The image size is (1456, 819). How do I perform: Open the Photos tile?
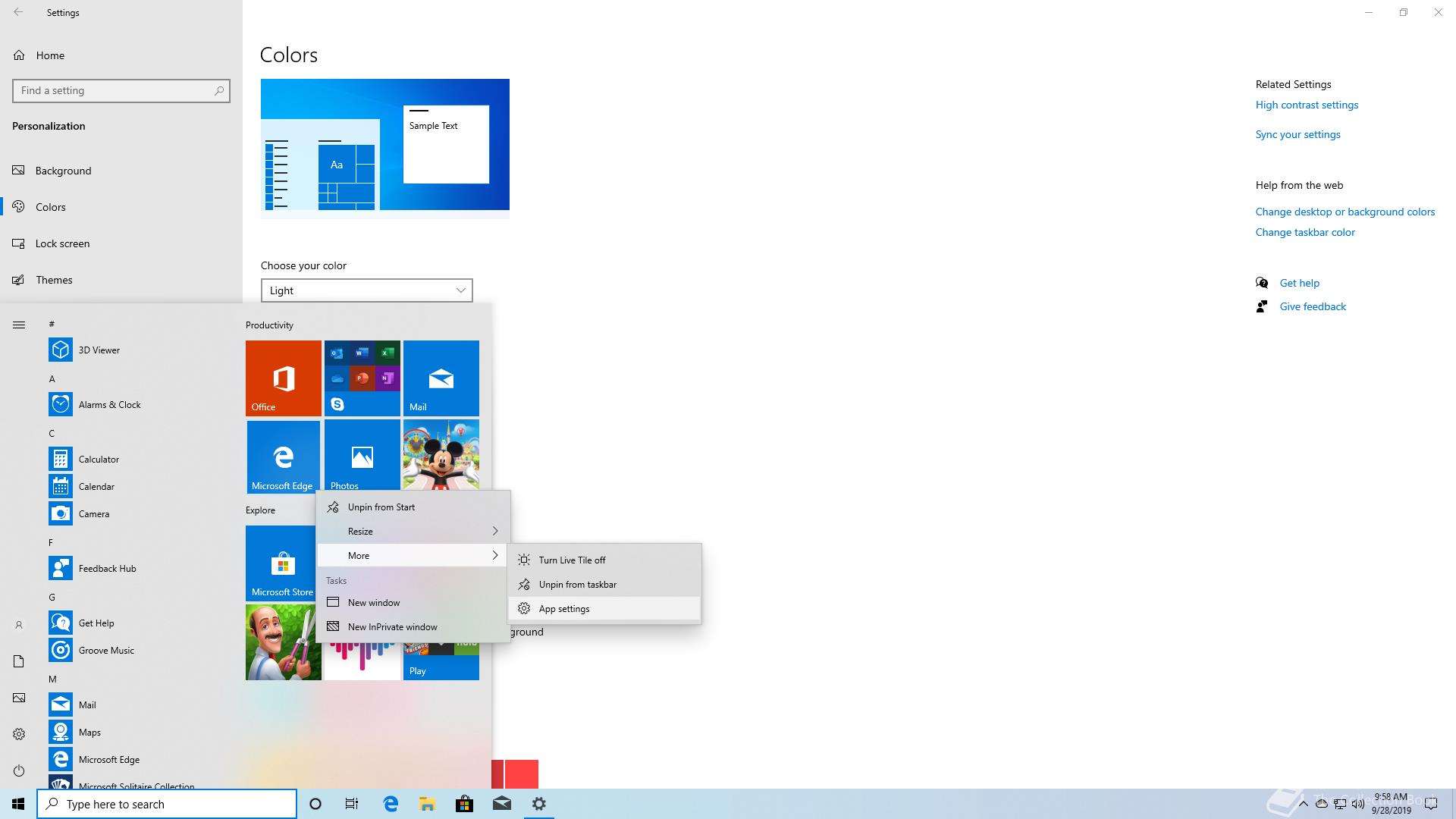pyautogui.click(x=362, y=456)
